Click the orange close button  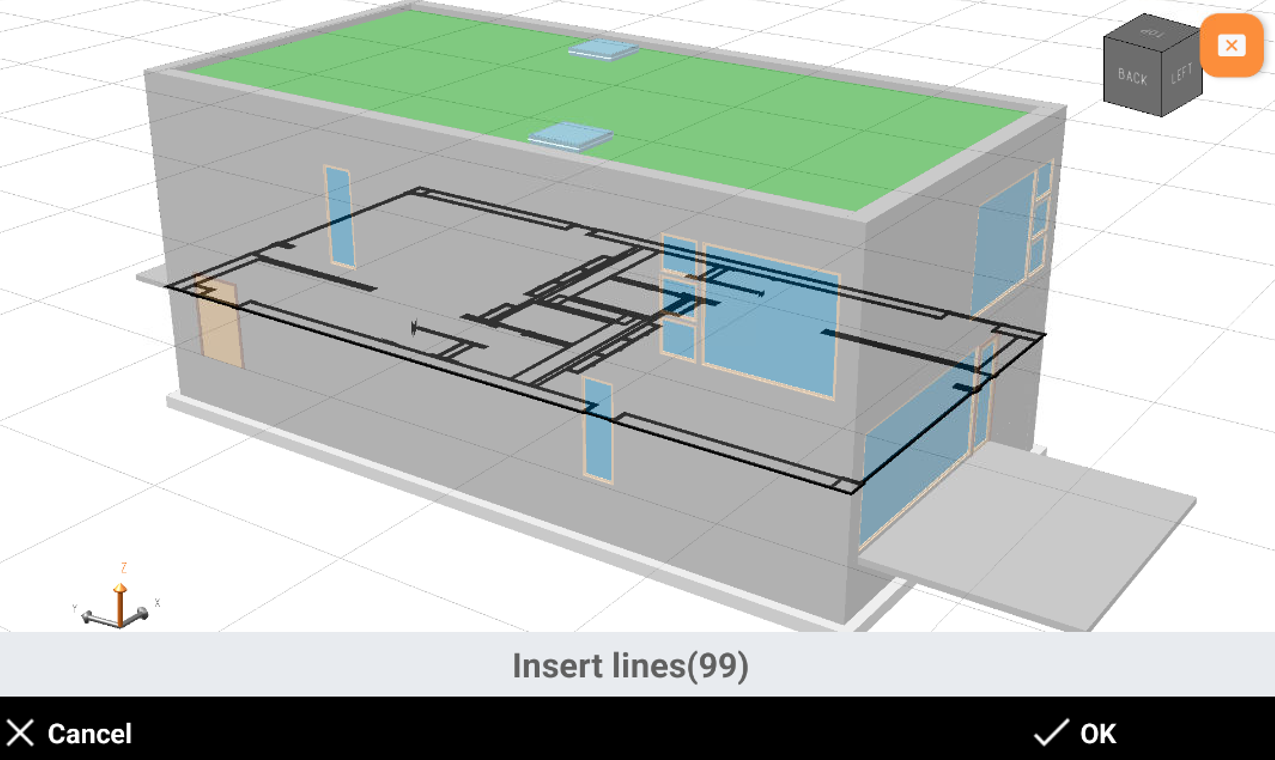(x=1231, y=45)
